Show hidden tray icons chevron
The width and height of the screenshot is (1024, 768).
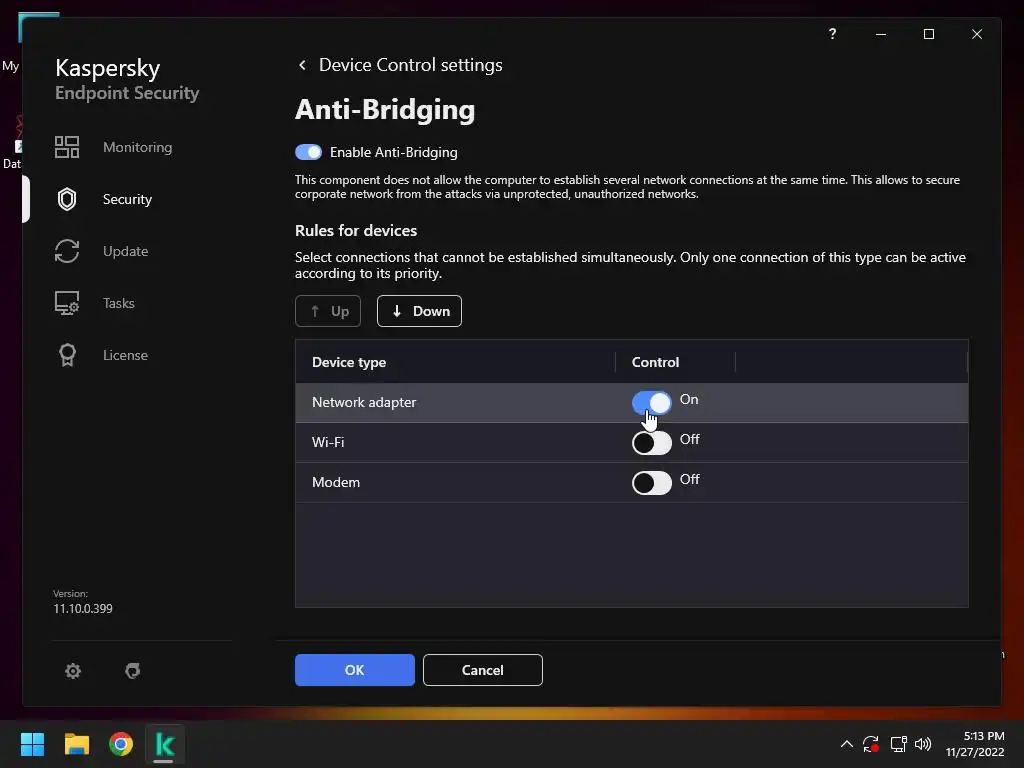pos(846,744)
